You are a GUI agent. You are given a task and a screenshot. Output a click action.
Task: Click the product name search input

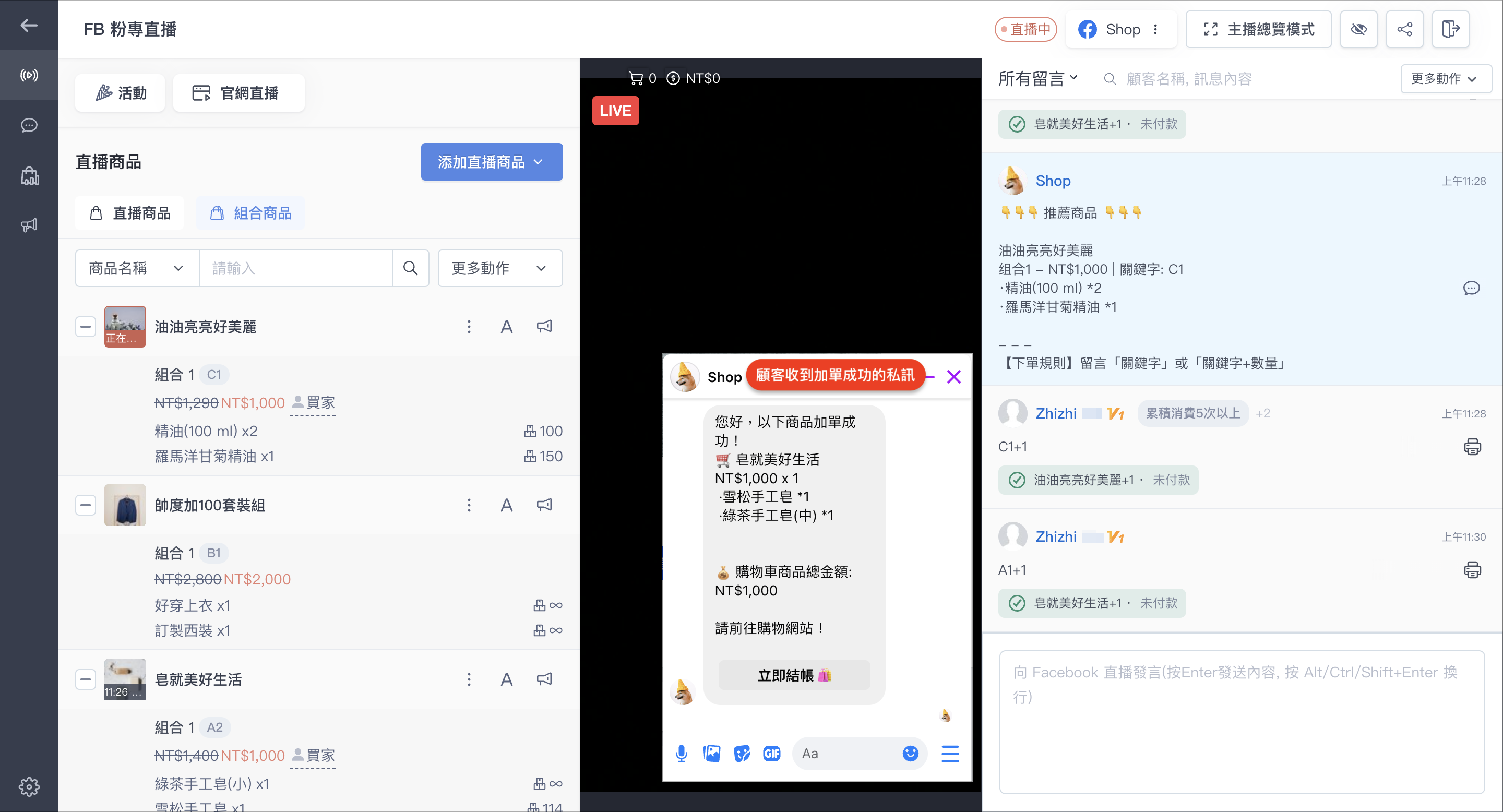[296, 268]
